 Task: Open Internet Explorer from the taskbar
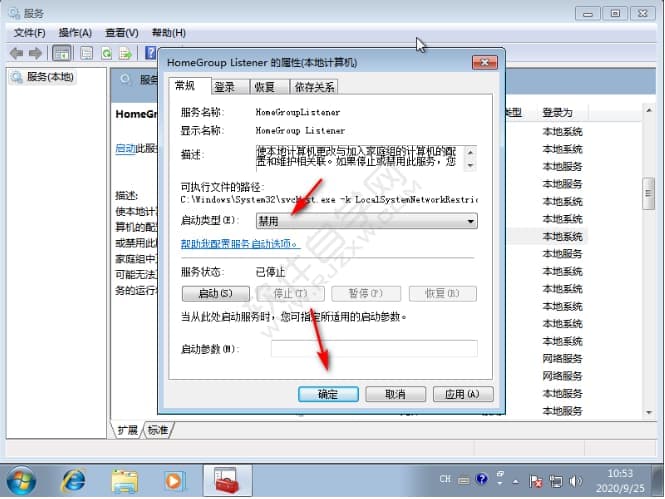(x=73, y=481)
